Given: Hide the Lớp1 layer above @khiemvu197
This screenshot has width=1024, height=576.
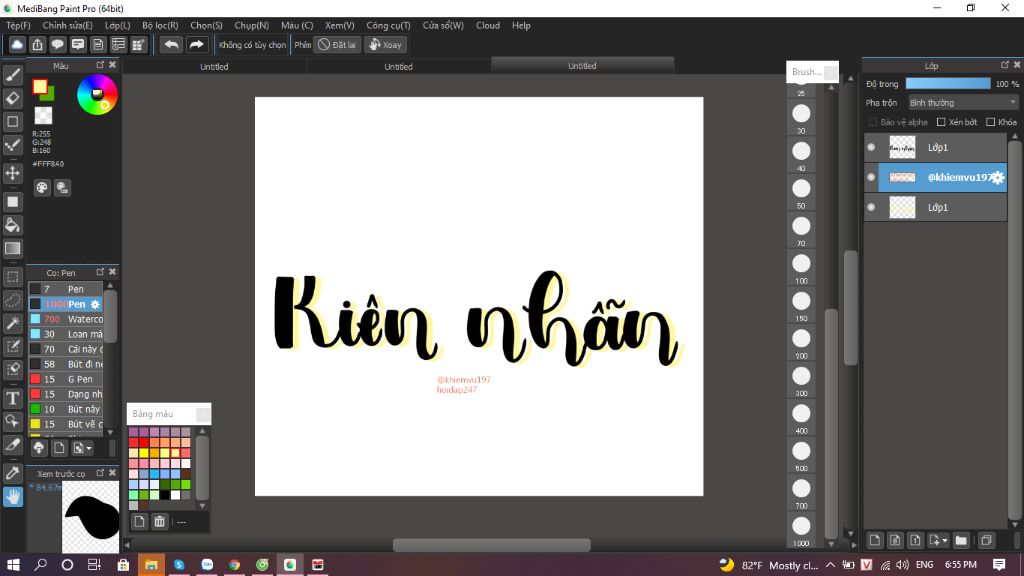Looking at the screenshot, I should 871,147.
